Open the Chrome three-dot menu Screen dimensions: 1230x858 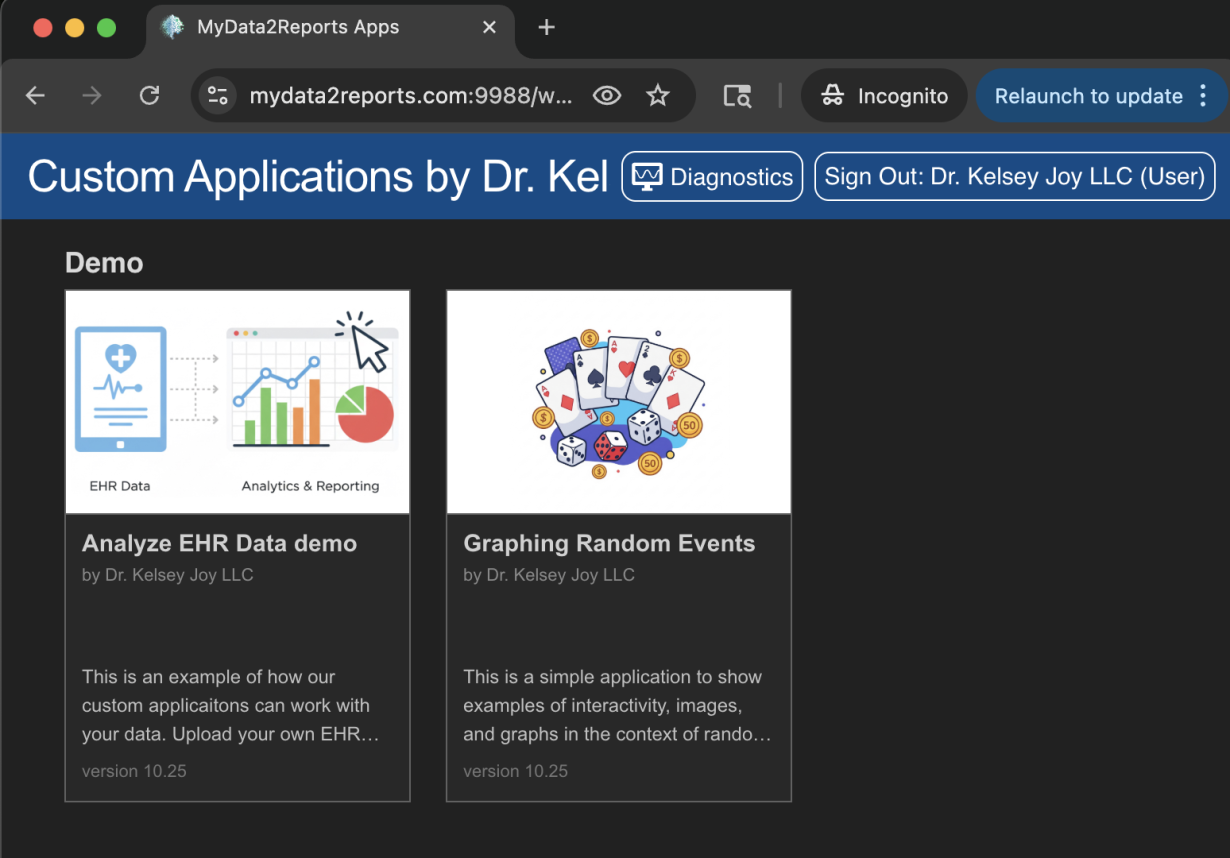click(1203, 96)
